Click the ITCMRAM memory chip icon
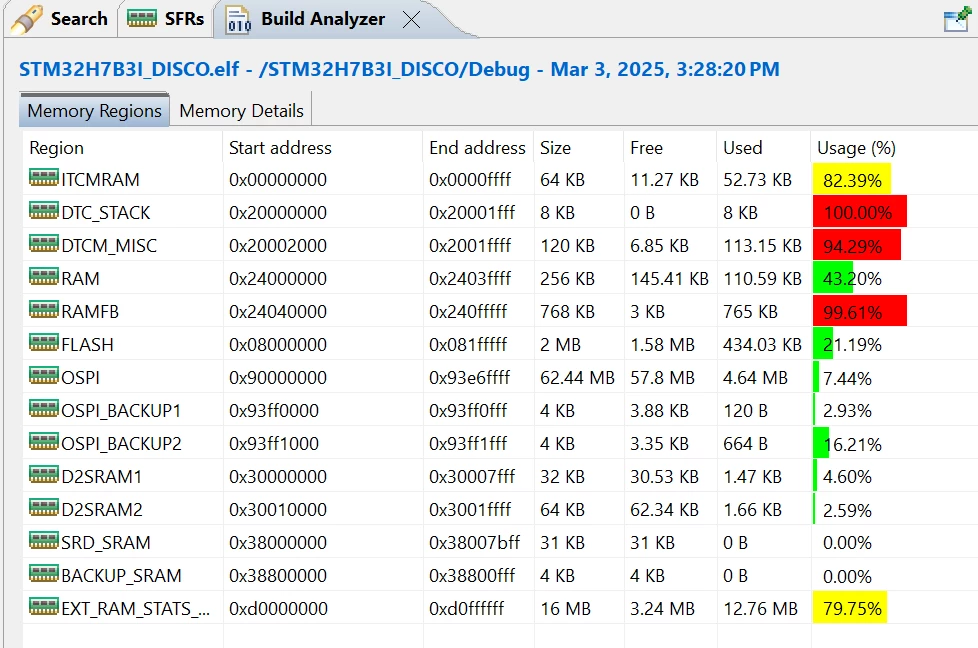This screenshot has width=978, height=648. pos(44,178)
